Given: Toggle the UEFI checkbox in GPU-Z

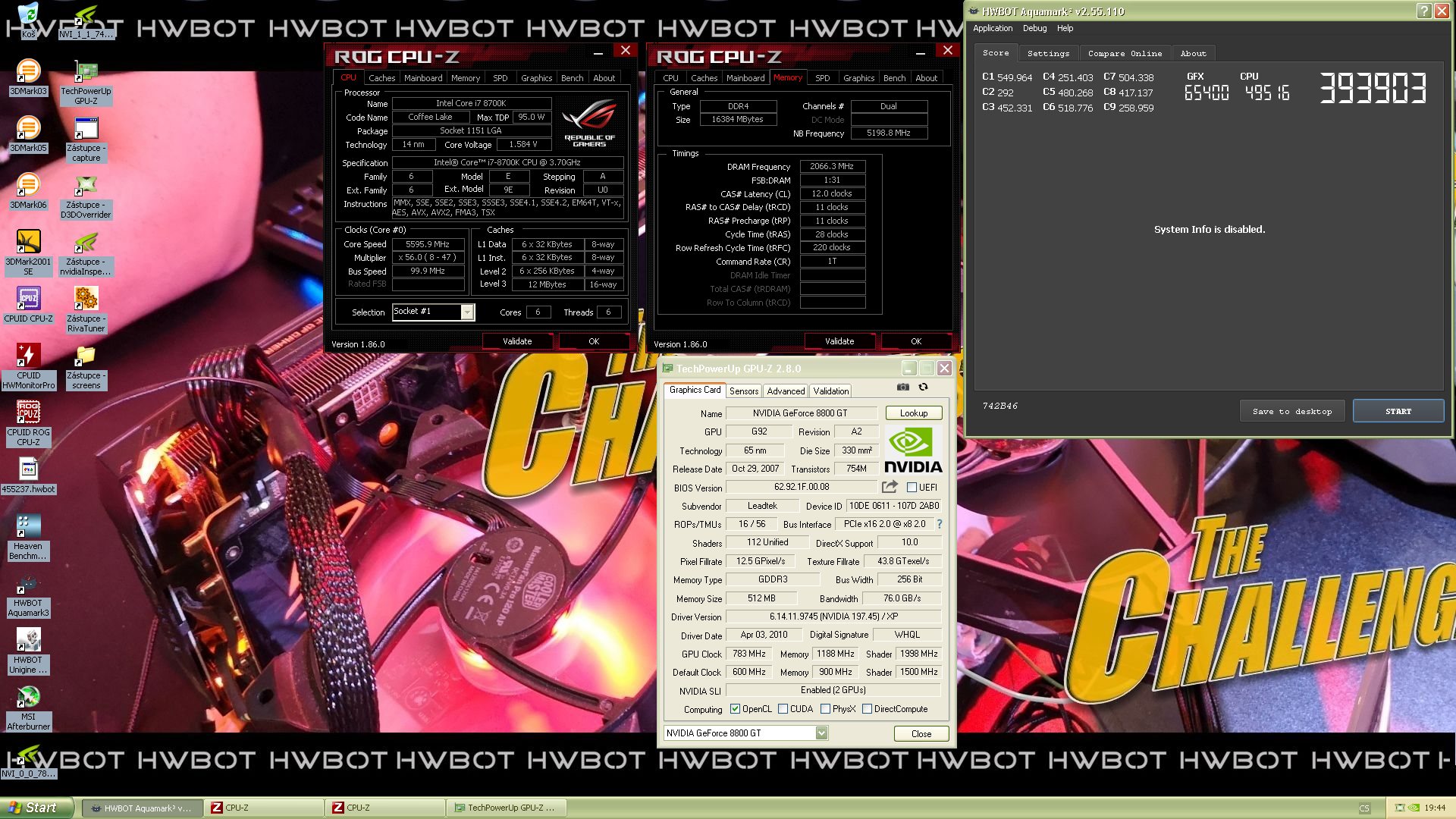Looking at the screenshot, I should (x=912, y=488).
